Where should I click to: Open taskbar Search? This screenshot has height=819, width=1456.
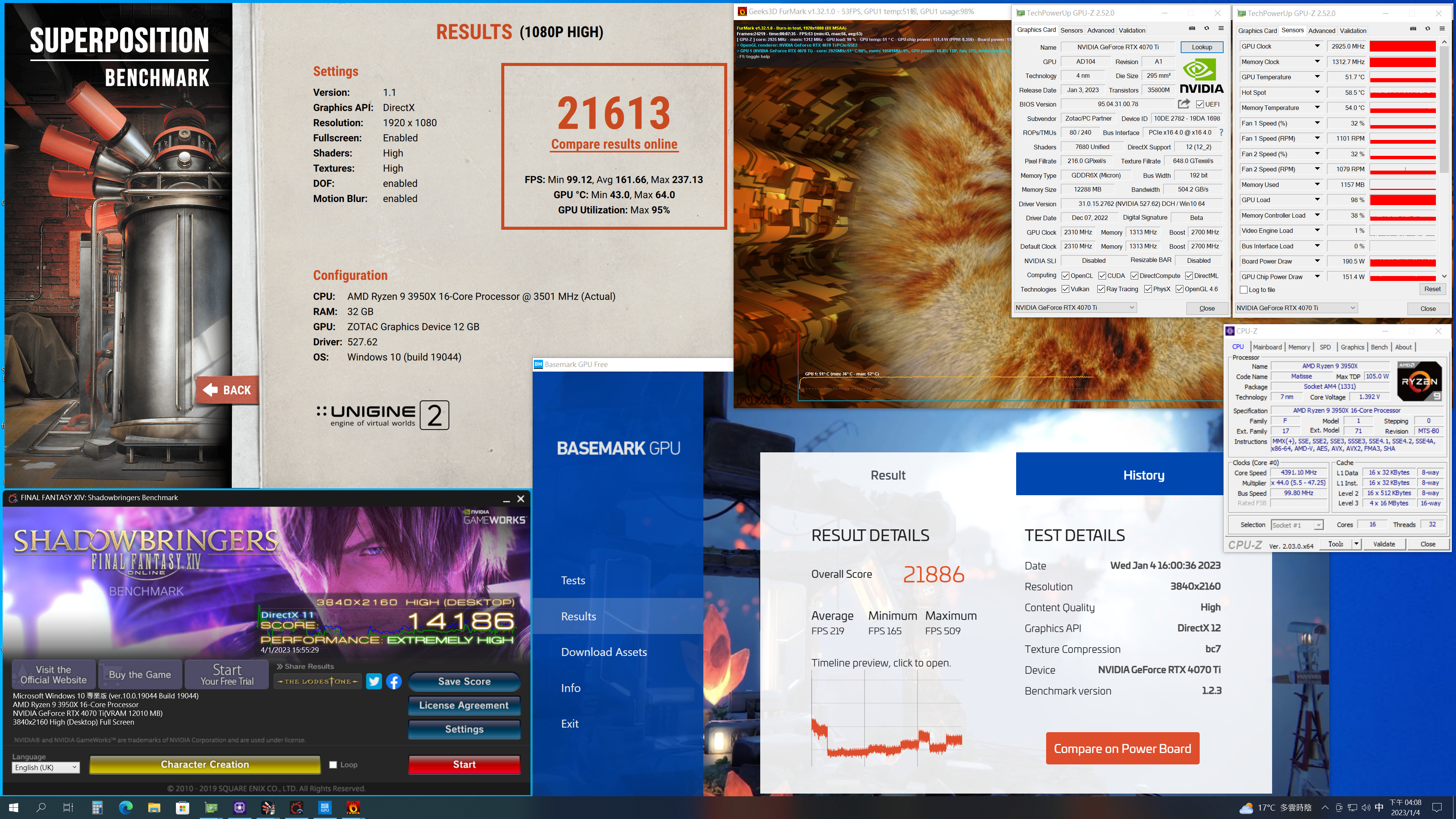(41, 808)
